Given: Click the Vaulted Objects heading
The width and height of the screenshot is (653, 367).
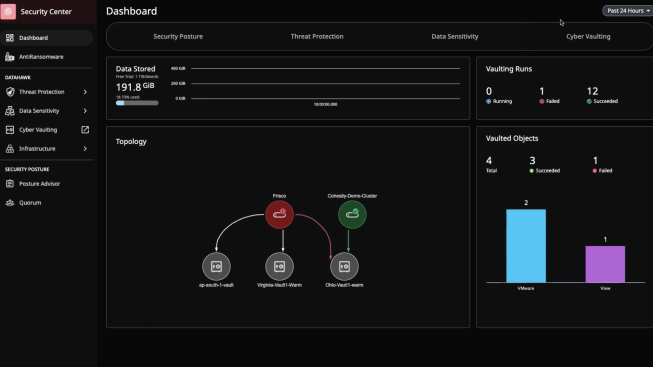Looking at the screenshot, I should [512, 138].
